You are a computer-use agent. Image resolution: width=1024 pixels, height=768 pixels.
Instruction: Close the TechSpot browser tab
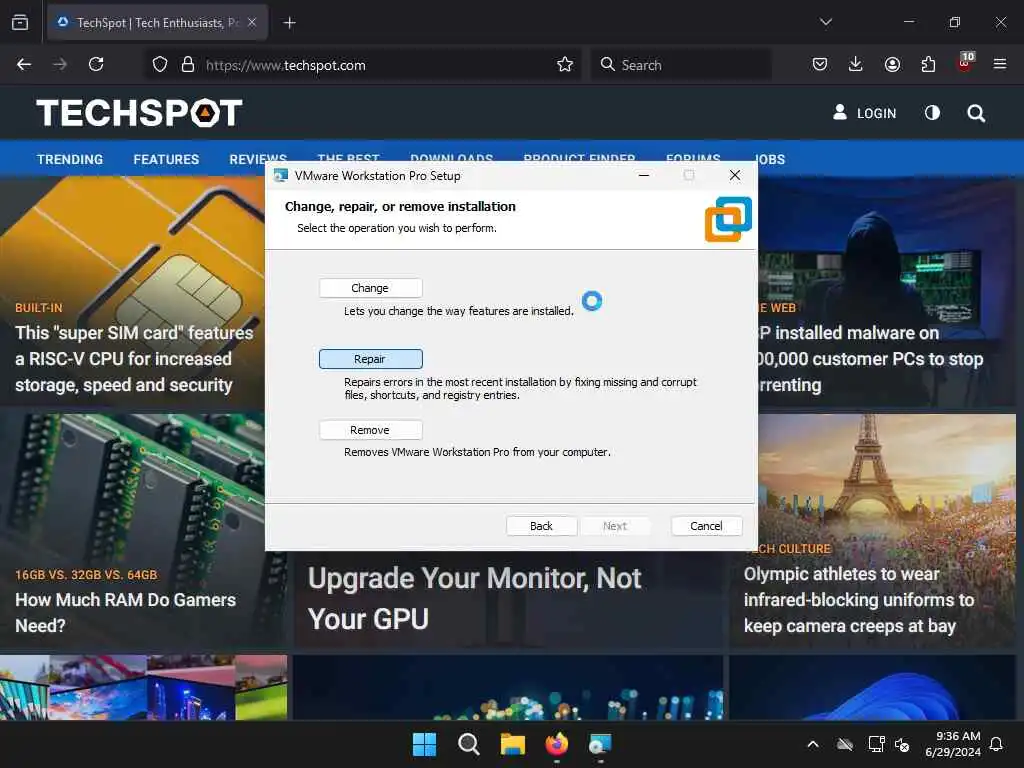coord(252,23)
